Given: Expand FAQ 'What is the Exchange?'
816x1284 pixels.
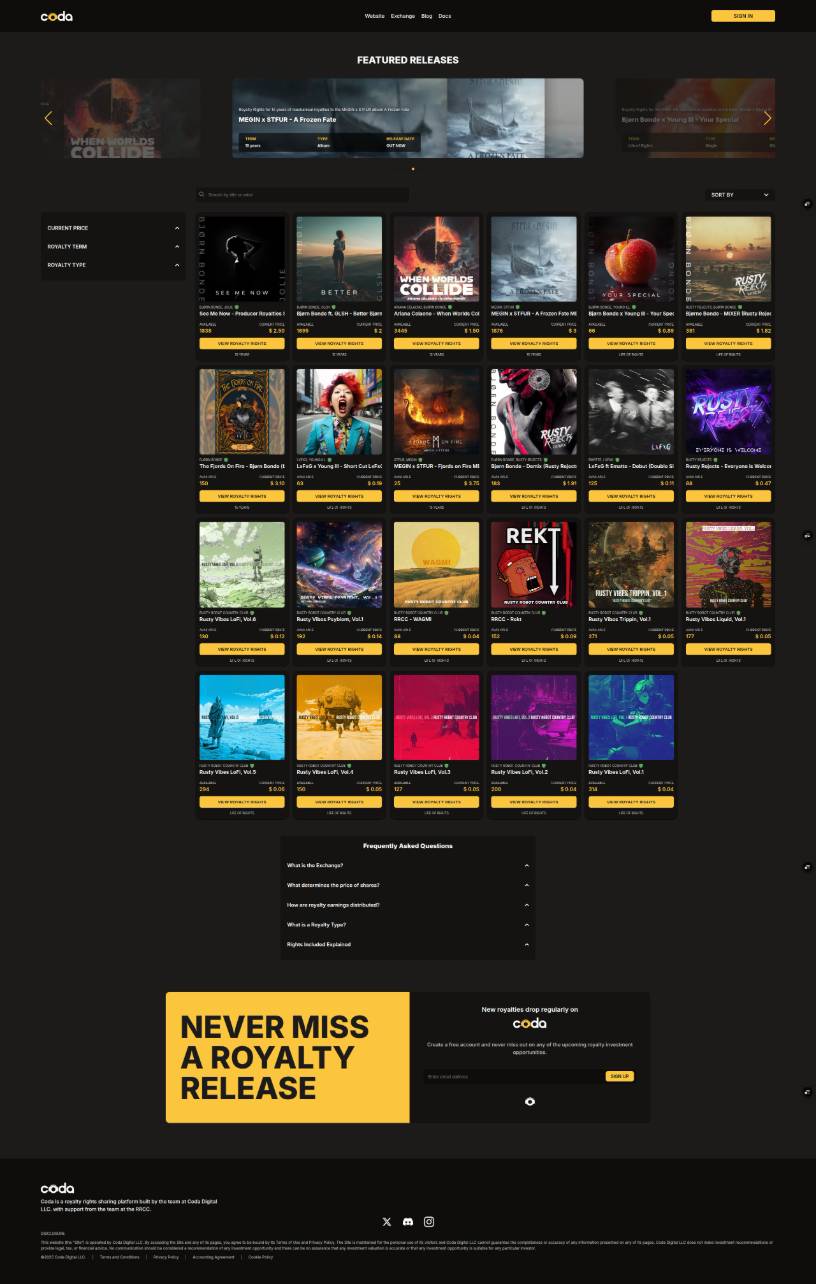Looking at the screenshot, I should [x=408, y=865].
